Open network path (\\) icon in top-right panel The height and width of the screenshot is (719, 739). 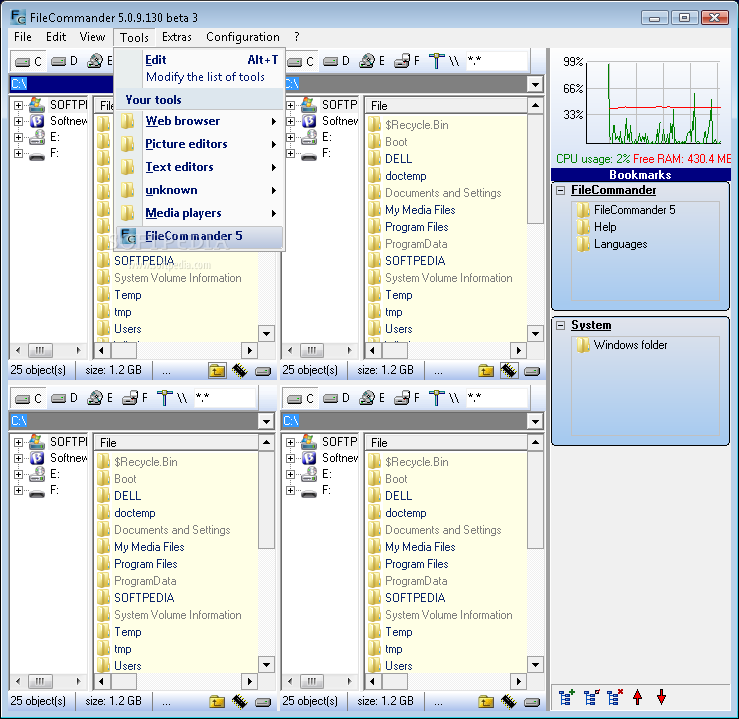point(444,61)
